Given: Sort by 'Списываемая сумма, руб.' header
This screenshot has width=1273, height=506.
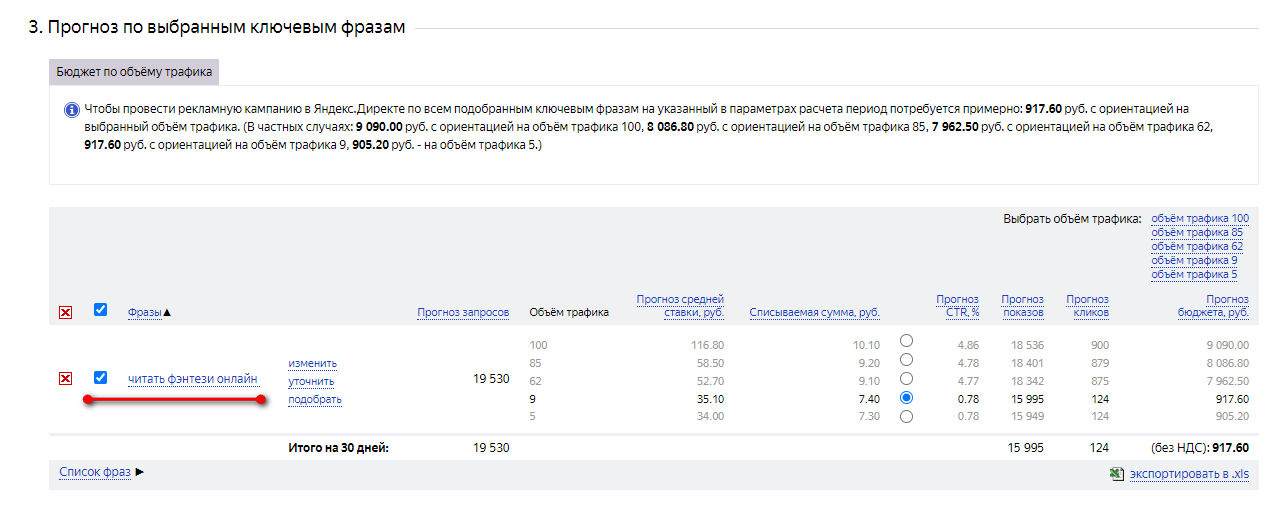Looking at the screenshot, I should pyautogui.click(x=815, y=313).
